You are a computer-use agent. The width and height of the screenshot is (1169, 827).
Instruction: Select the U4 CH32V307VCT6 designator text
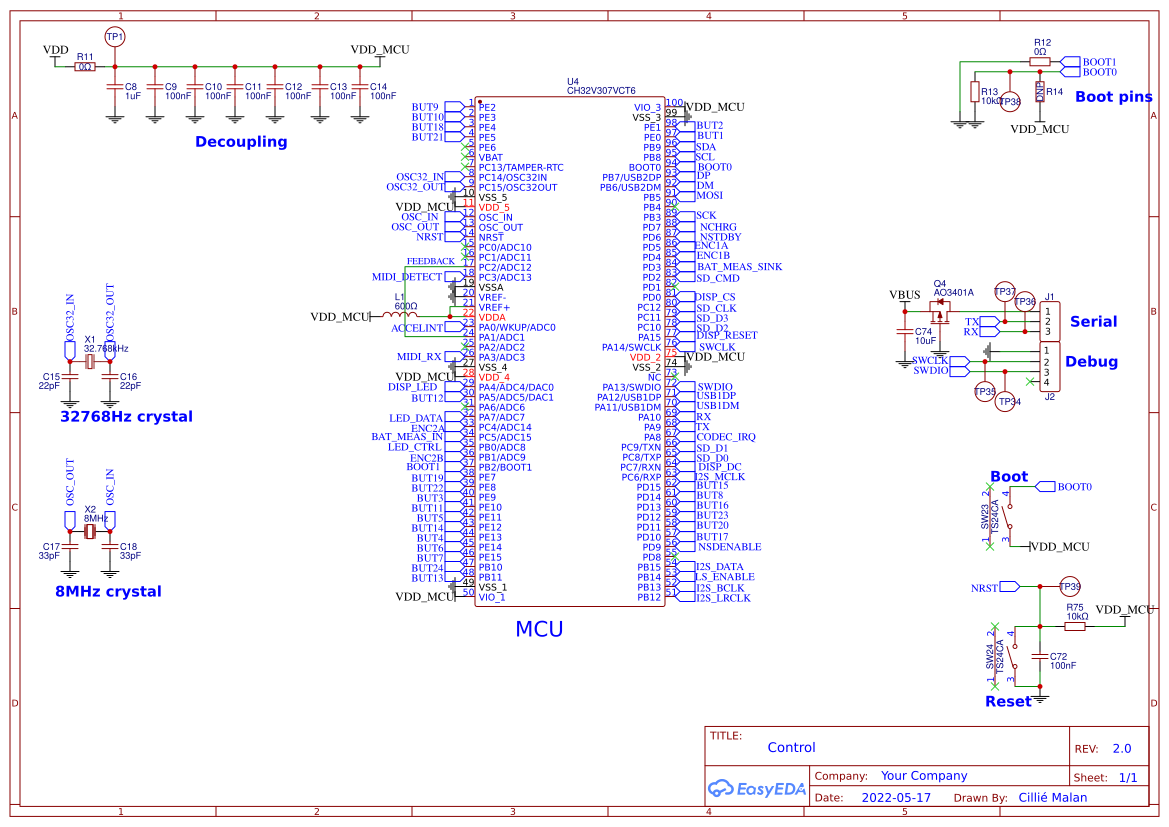(600, 86)
